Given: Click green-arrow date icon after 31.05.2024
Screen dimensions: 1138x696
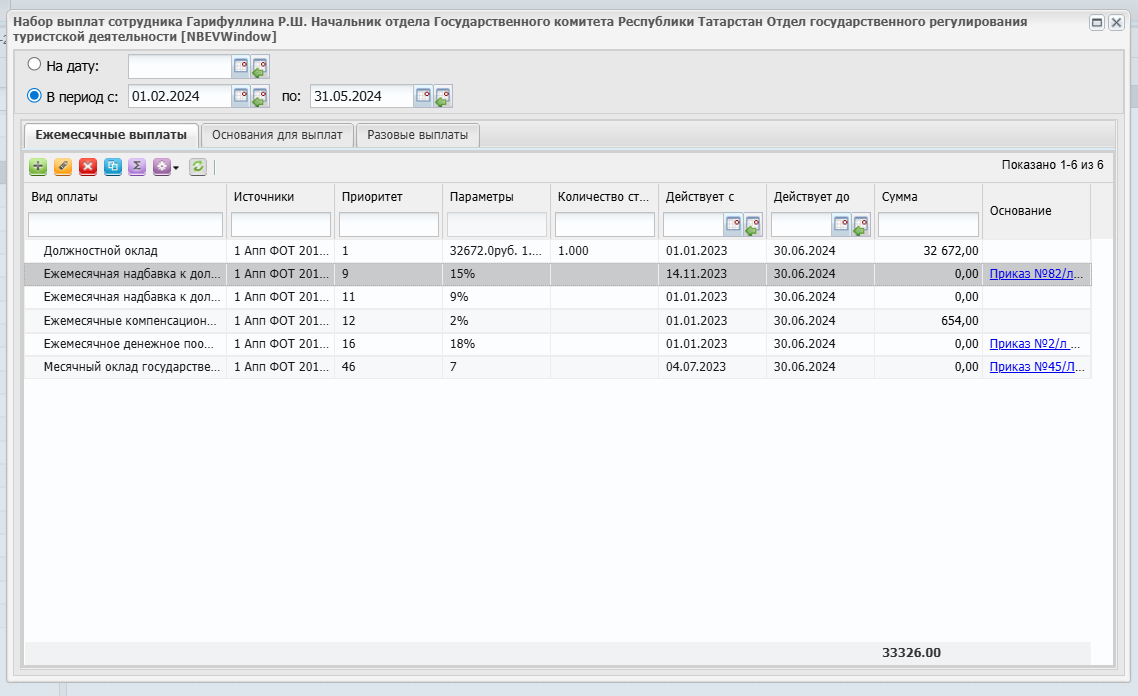Looking at the screenshot, I should [443, 97].
